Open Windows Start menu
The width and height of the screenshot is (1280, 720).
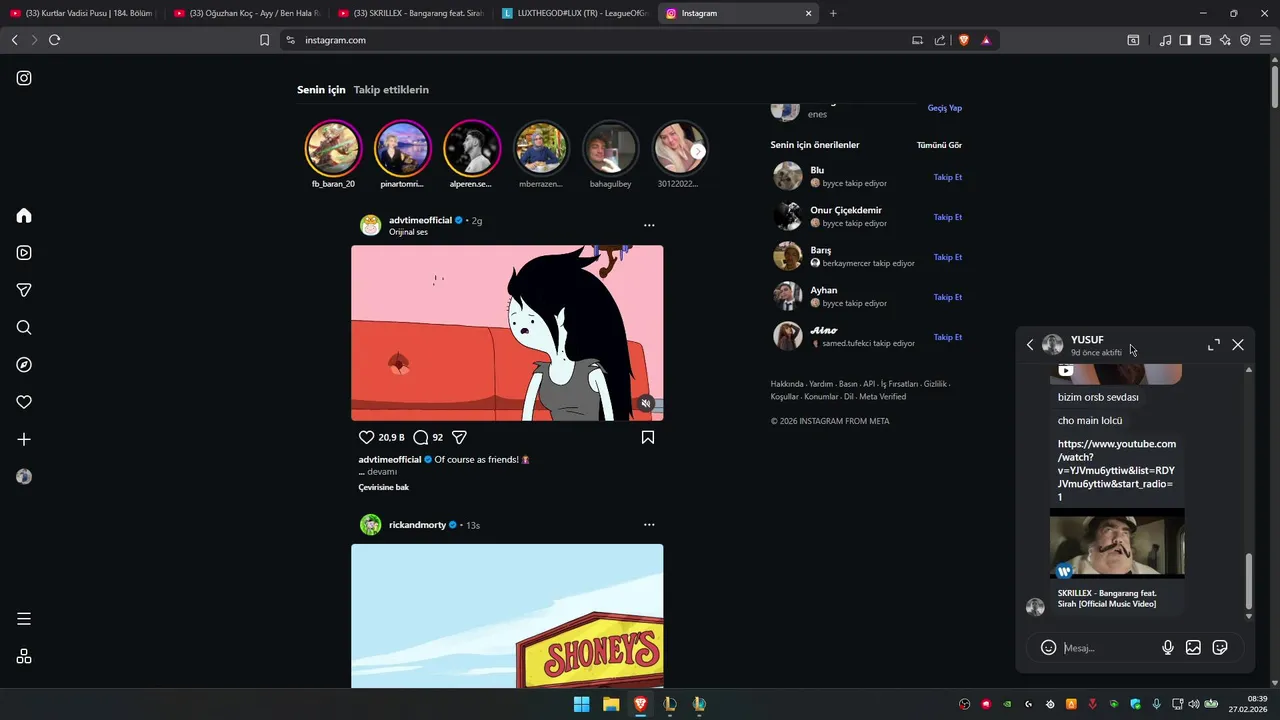pyautogui.click(x=581, y=704)
